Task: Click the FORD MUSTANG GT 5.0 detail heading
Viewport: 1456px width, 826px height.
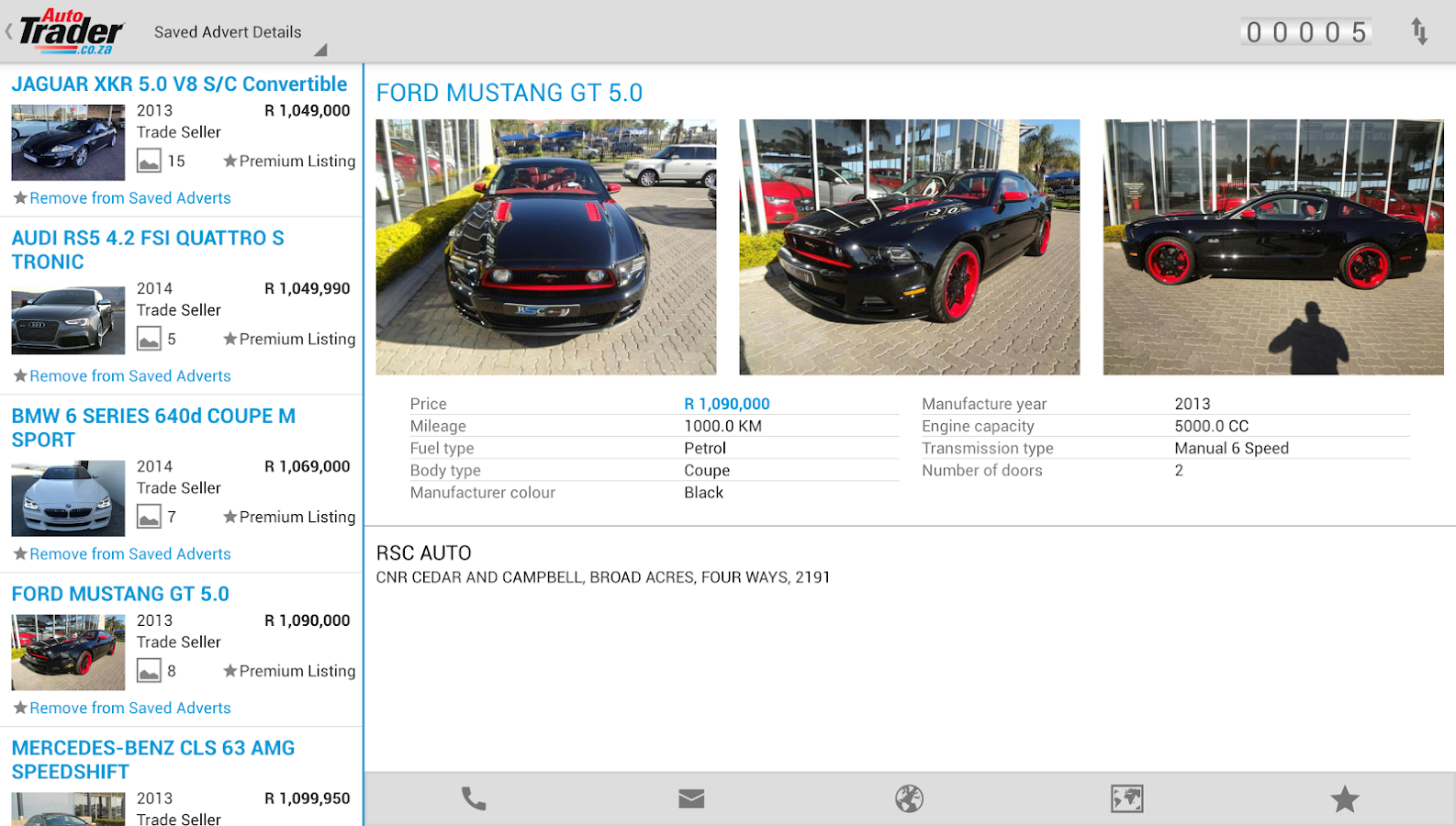Action: point(510,93)
